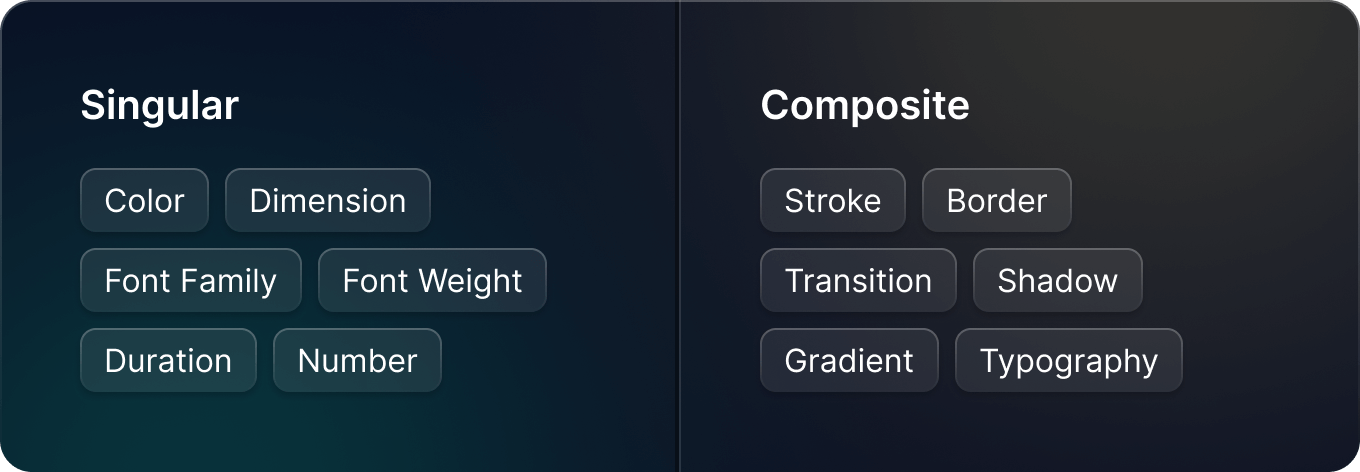This screenshot has width=1360, height=472.
Task: Pick the Duration token chip
Action: tap(168, 360)
